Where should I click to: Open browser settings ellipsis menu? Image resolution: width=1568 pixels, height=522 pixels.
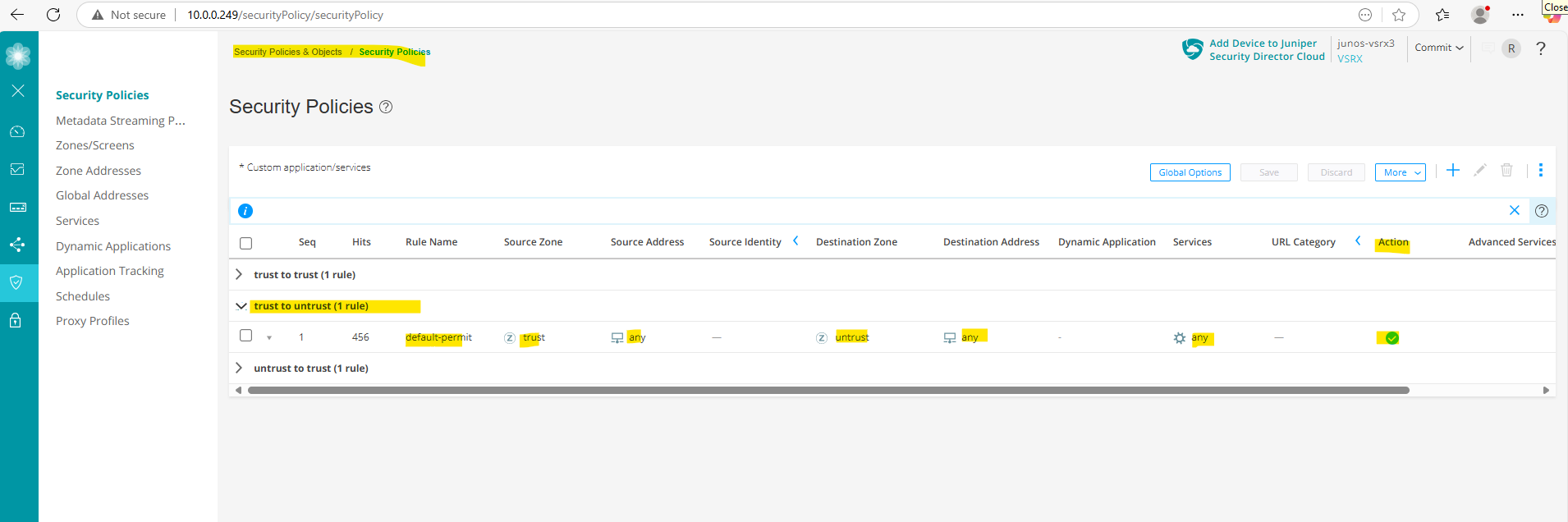1518,15
